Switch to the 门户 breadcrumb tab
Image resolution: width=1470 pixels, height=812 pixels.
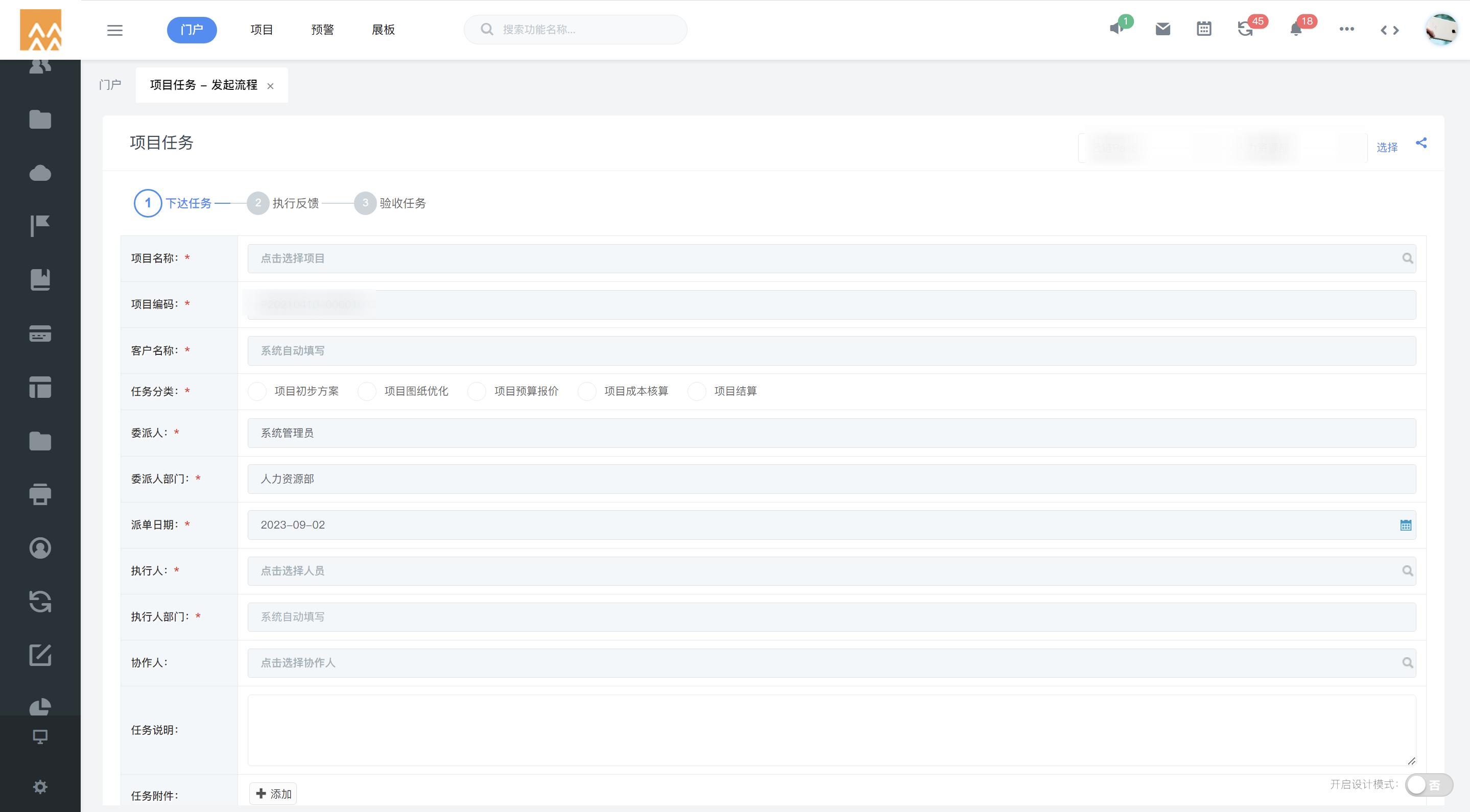pos(110,85)
